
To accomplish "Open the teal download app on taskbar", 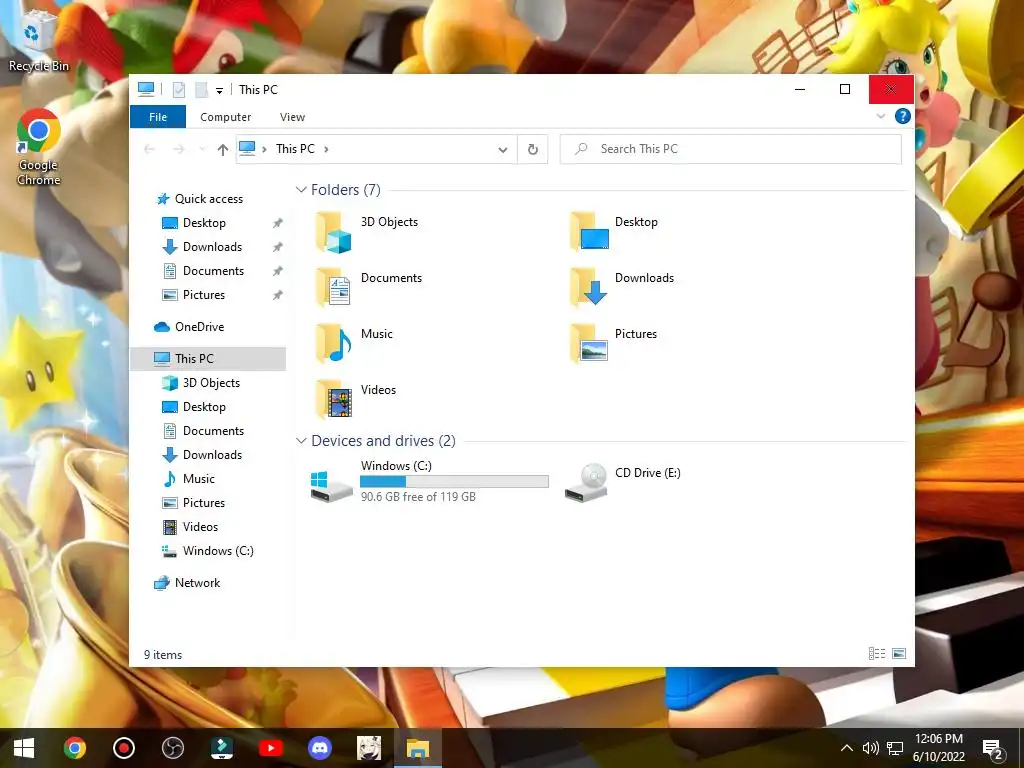I will [221, 748].
